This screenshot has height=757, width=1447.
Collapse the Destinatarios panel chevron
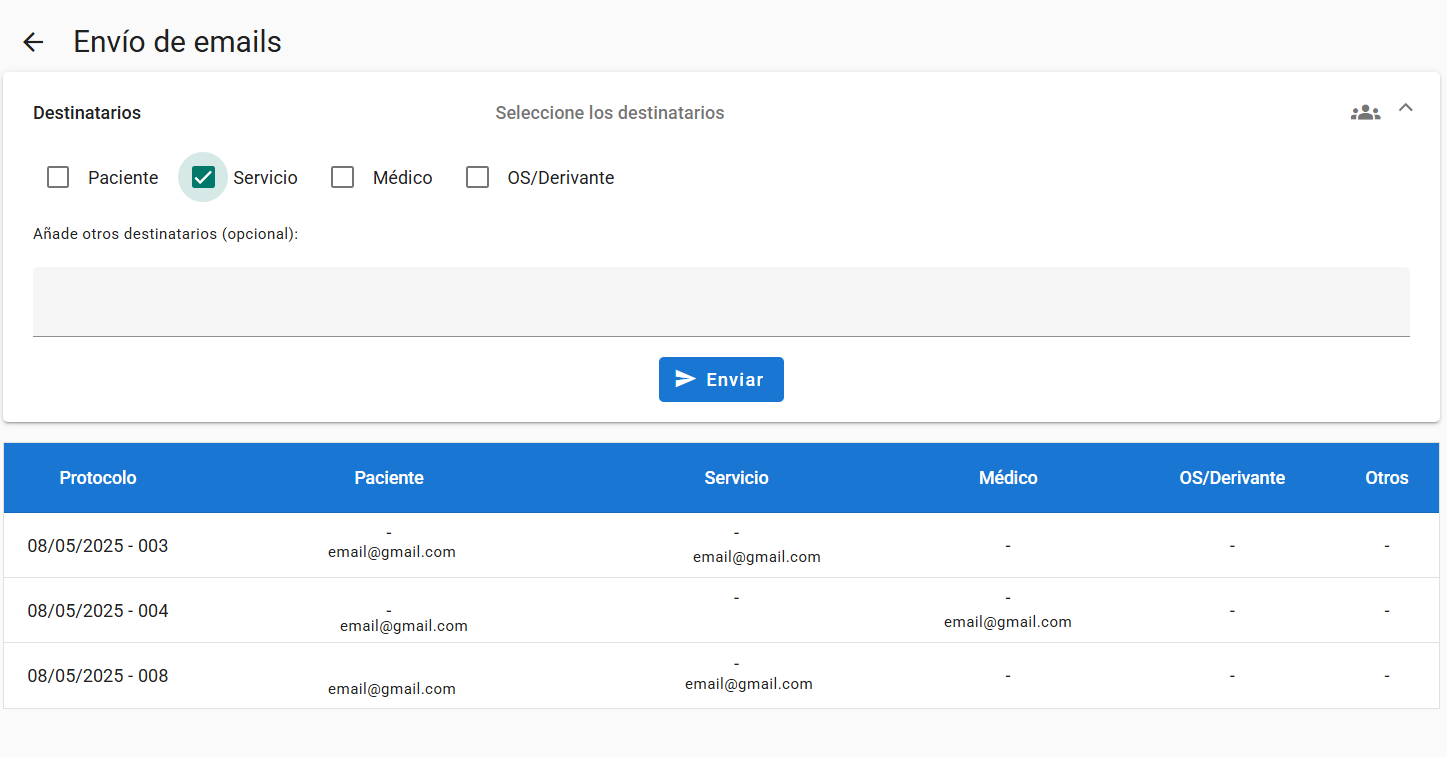coord(1405,108)
